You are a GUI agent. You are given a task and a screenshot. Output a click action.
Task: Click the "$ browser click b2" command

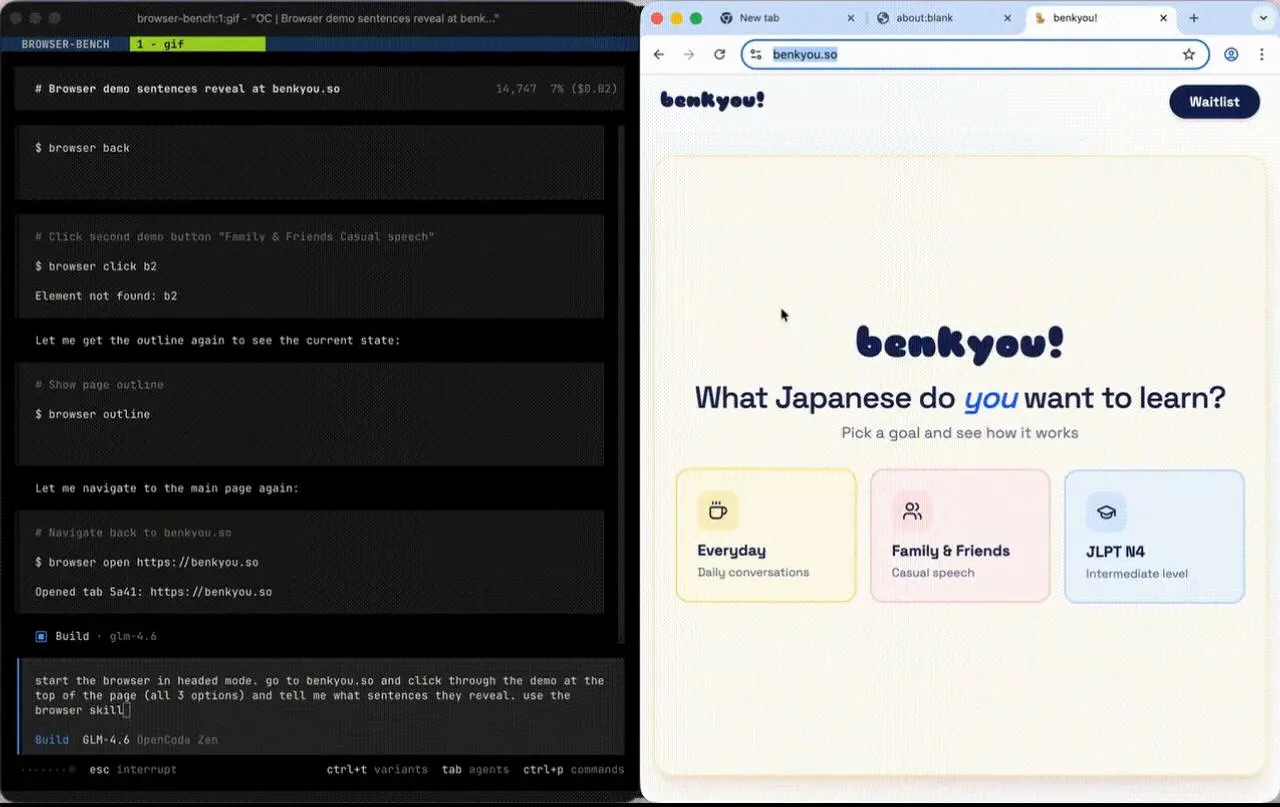point(96,266)
